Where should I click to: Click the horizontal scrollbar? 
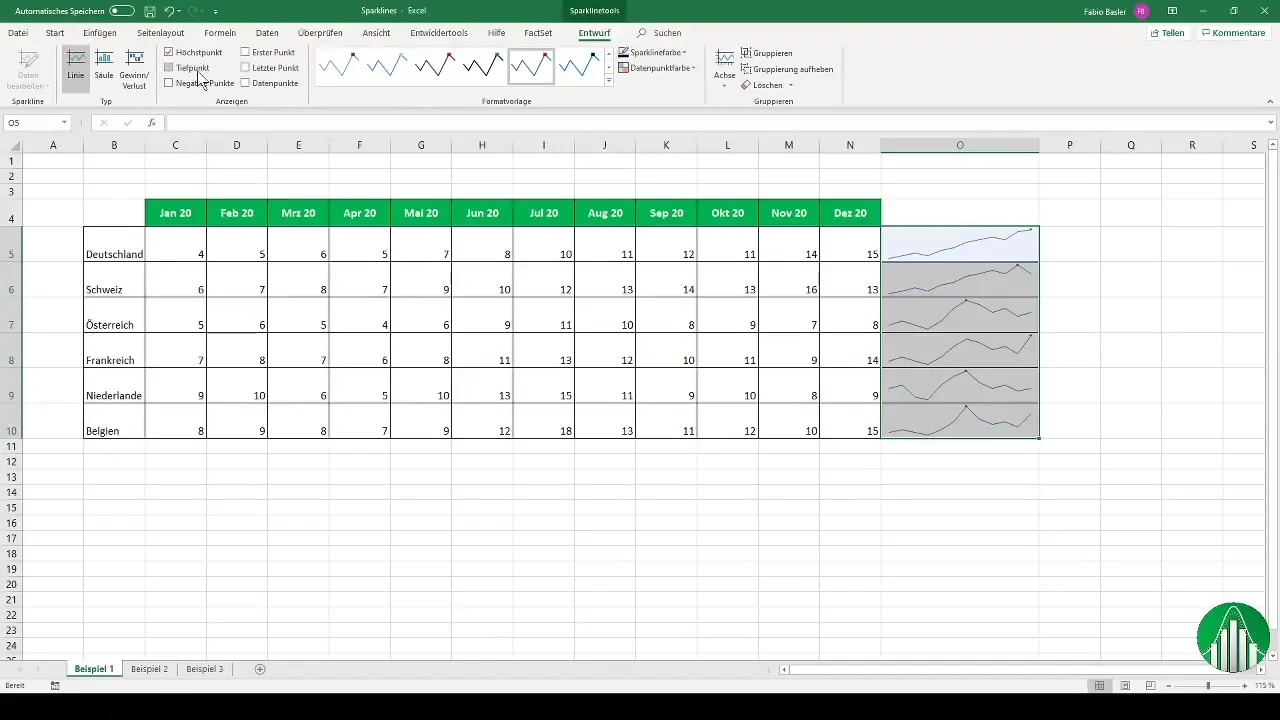click(1022, 669)
